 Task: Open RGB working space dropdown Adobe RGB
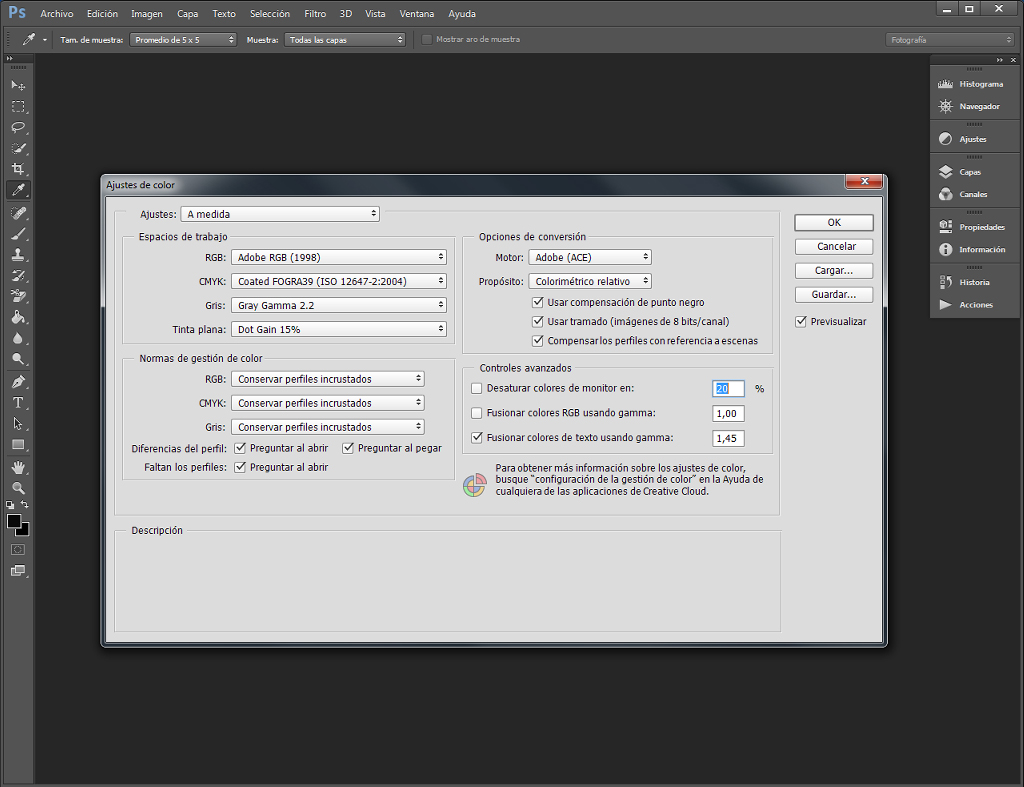(339, 257)
